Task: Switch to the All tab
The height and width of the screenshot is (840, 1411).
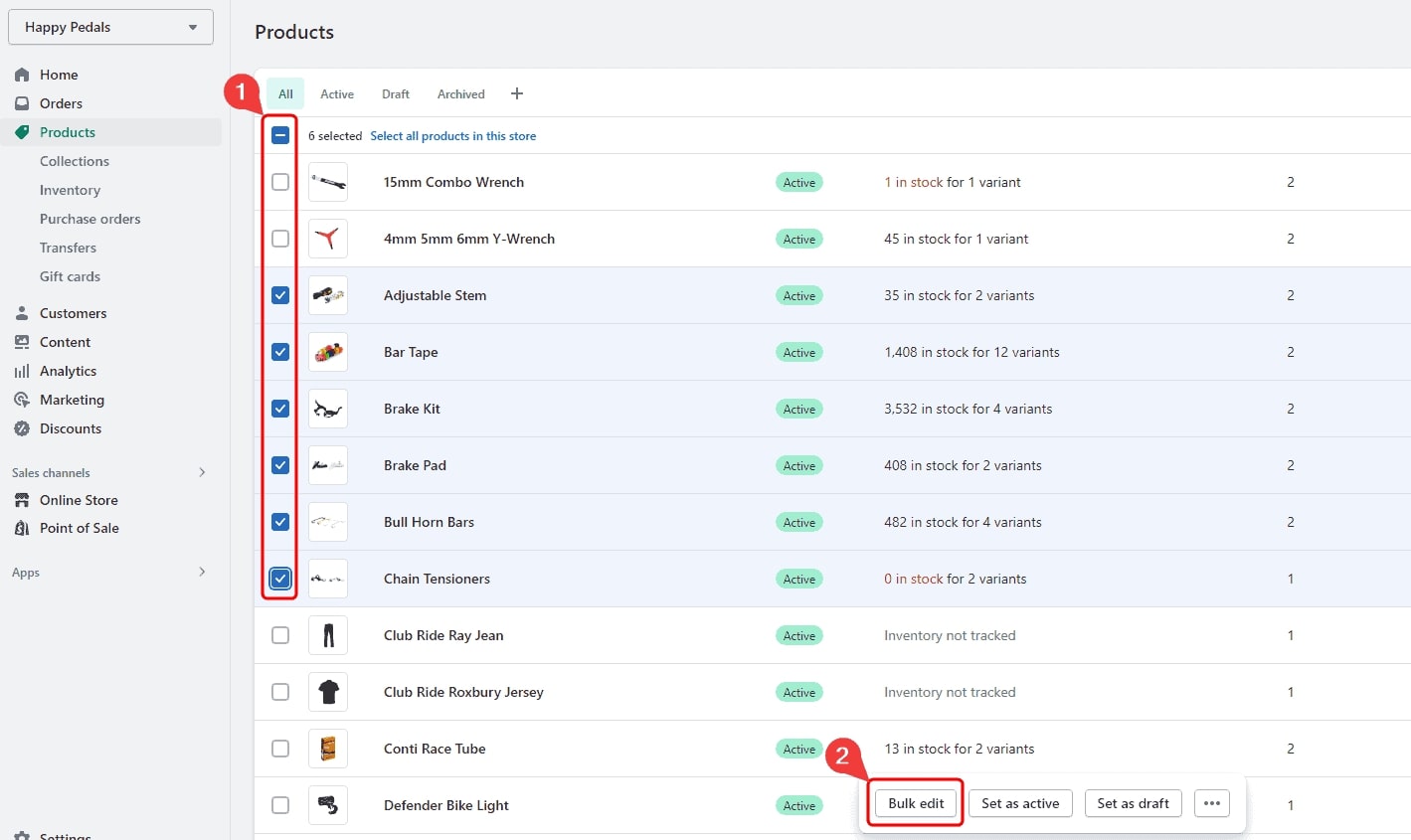Action: (x=285, y=93)
